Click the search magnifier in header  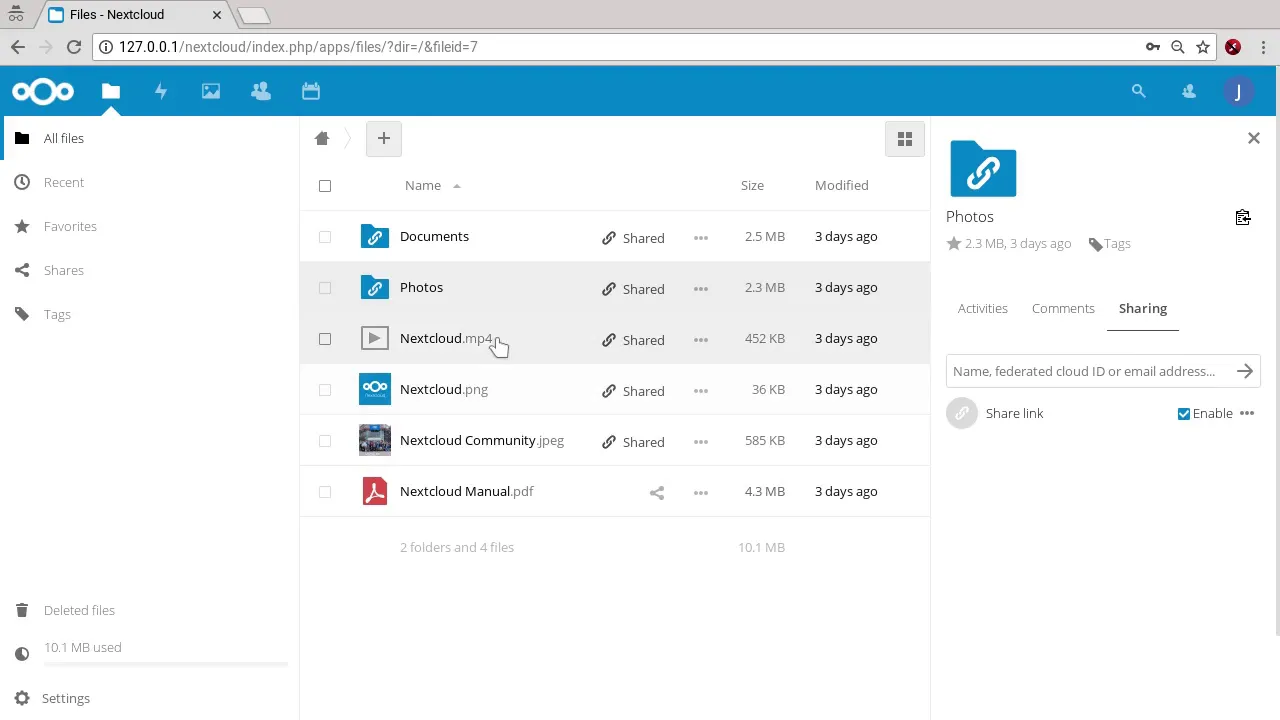point(1138,91)
